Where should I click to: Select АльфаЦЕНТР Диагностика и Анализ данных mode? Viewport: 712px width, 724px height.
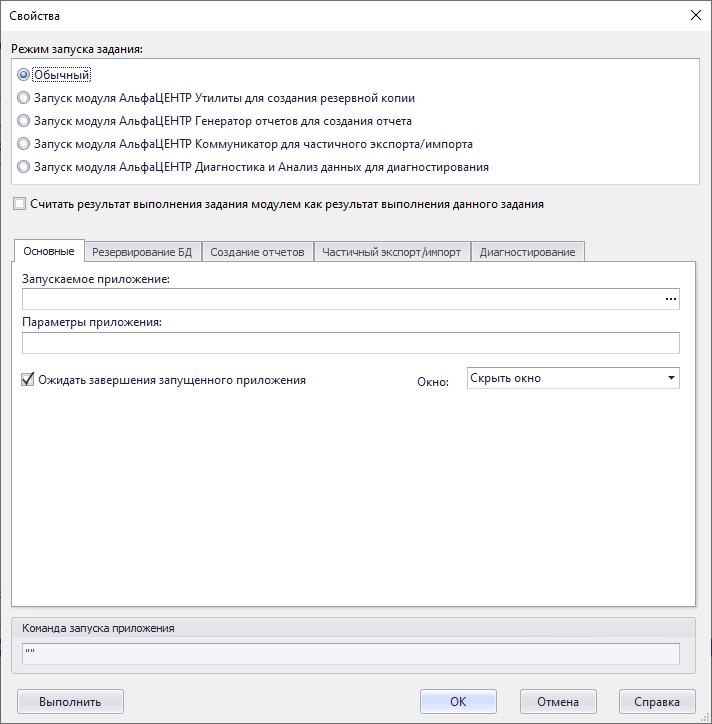coord(24,167)
